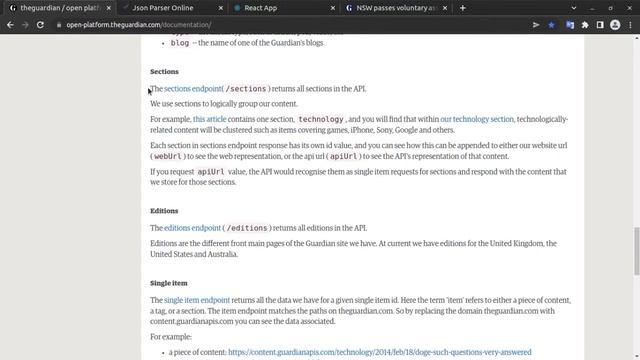
Task: Open the content.guardianapis.com doge article URL
Action: [x=380, y=352]
